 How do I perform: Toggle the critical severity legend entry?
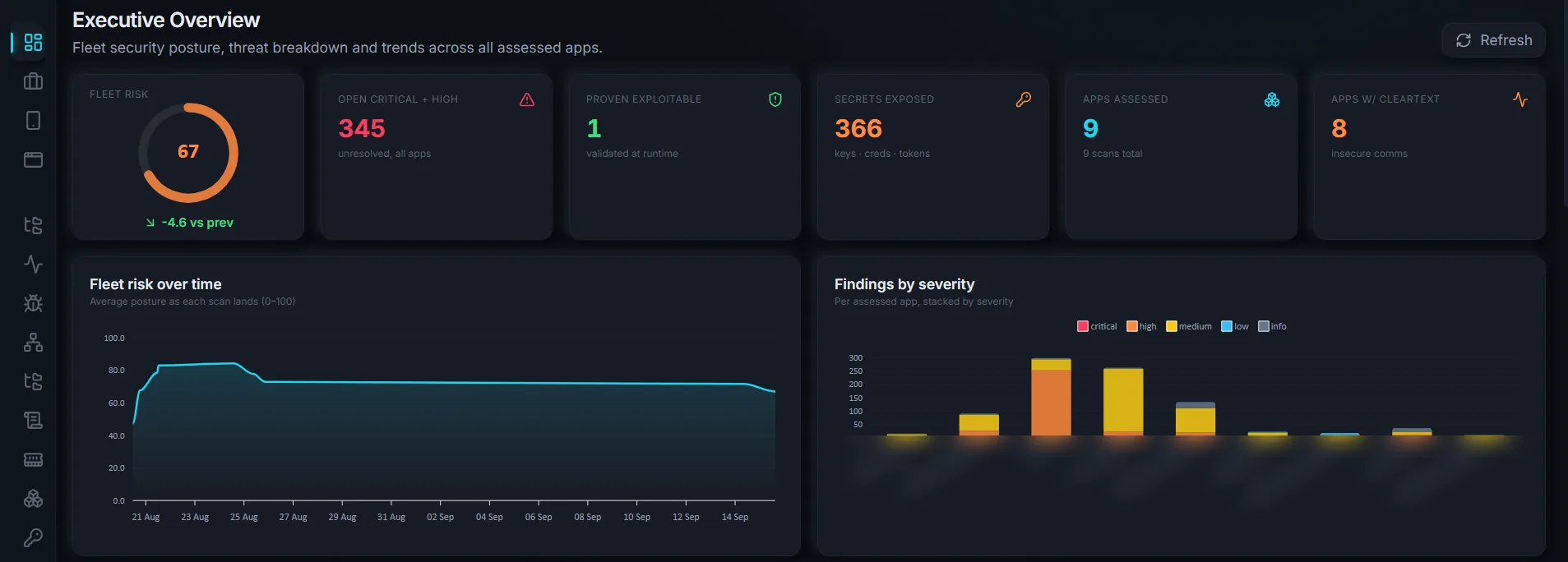coord(1097,326)
